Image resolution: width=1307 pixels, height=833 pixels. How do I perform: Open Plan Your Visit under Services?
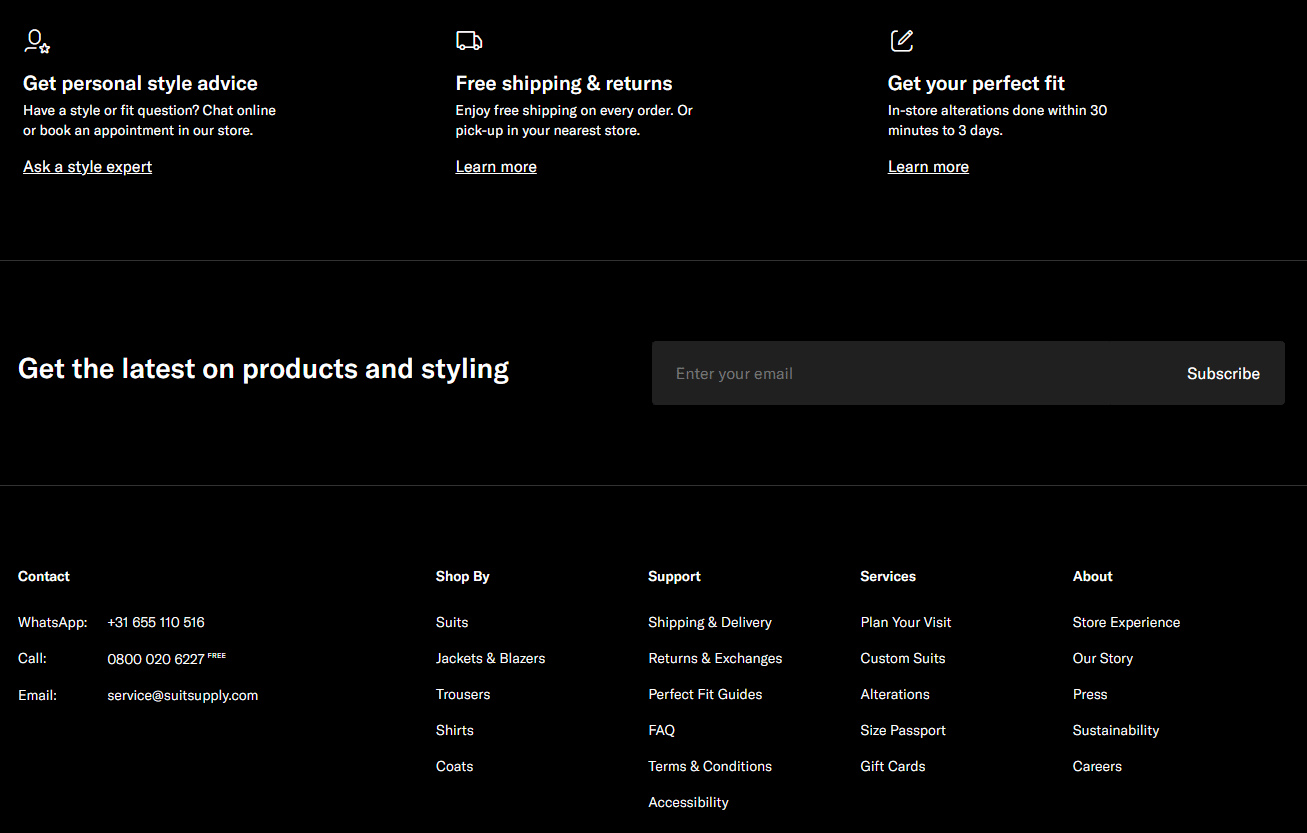[x=906, y=622]
